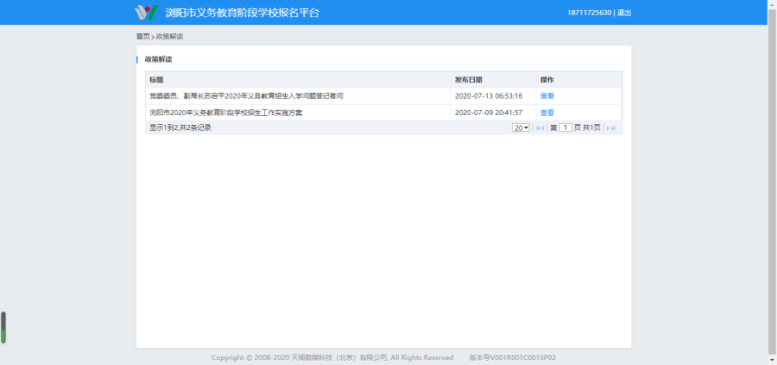Viewport: 777px width, 365px height.
Task: Click 退出 to log out
Action: [624, 13]
